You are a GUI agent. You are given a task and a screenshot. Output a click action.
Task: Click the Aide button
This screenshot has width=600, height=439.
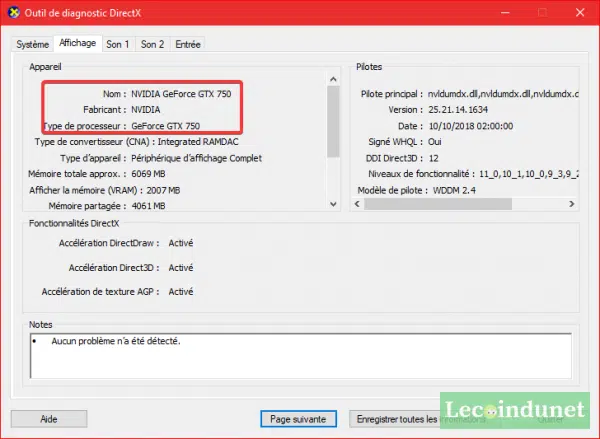(49, 419)
